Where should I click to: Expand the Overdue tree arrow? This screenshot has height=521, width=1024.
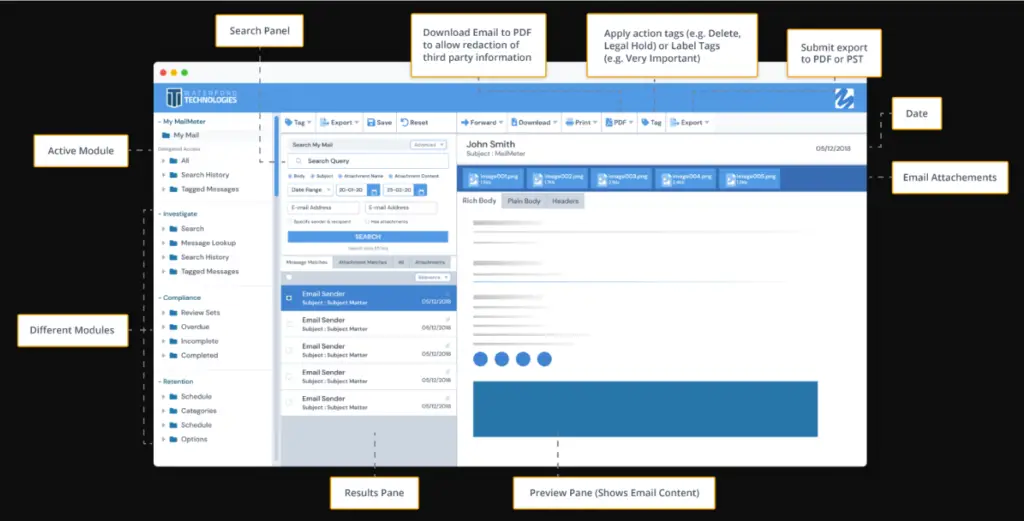point(163,327)
